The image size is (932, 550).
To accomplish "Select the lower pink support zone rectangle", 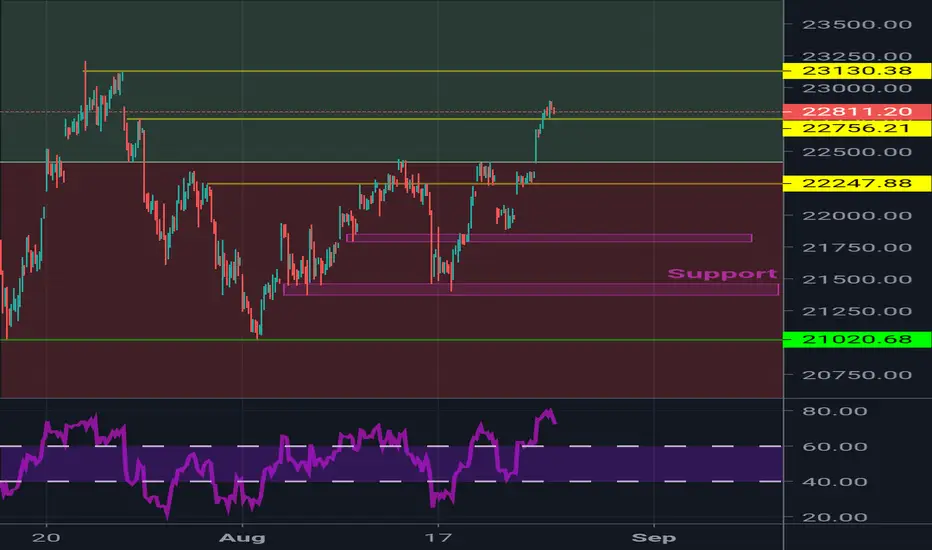I will point(531,290).
